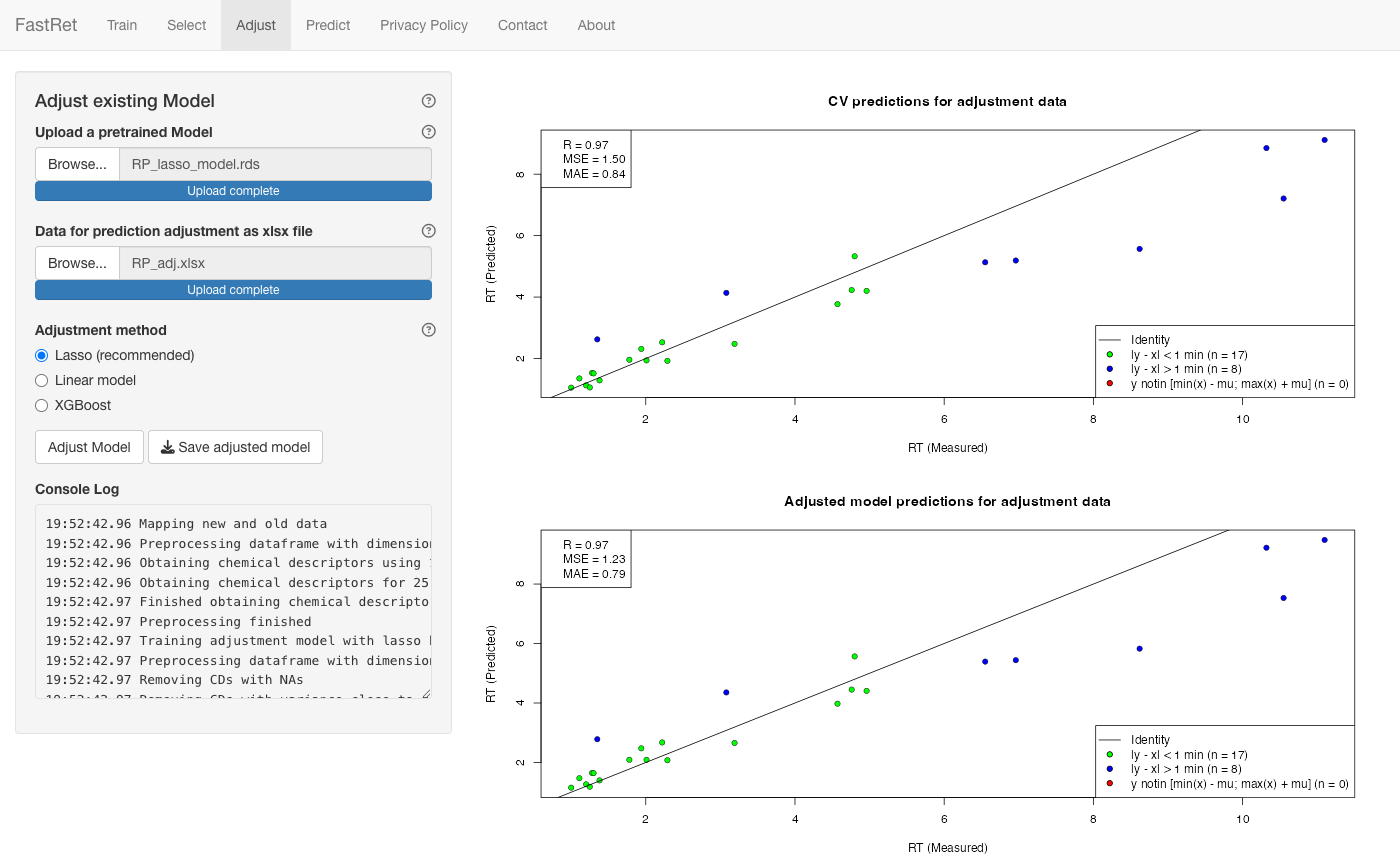This screenshot has width=1400, height=854.
Task: Click the FastRet brand link
Action: pyautogui.click(x=46, y=25)
